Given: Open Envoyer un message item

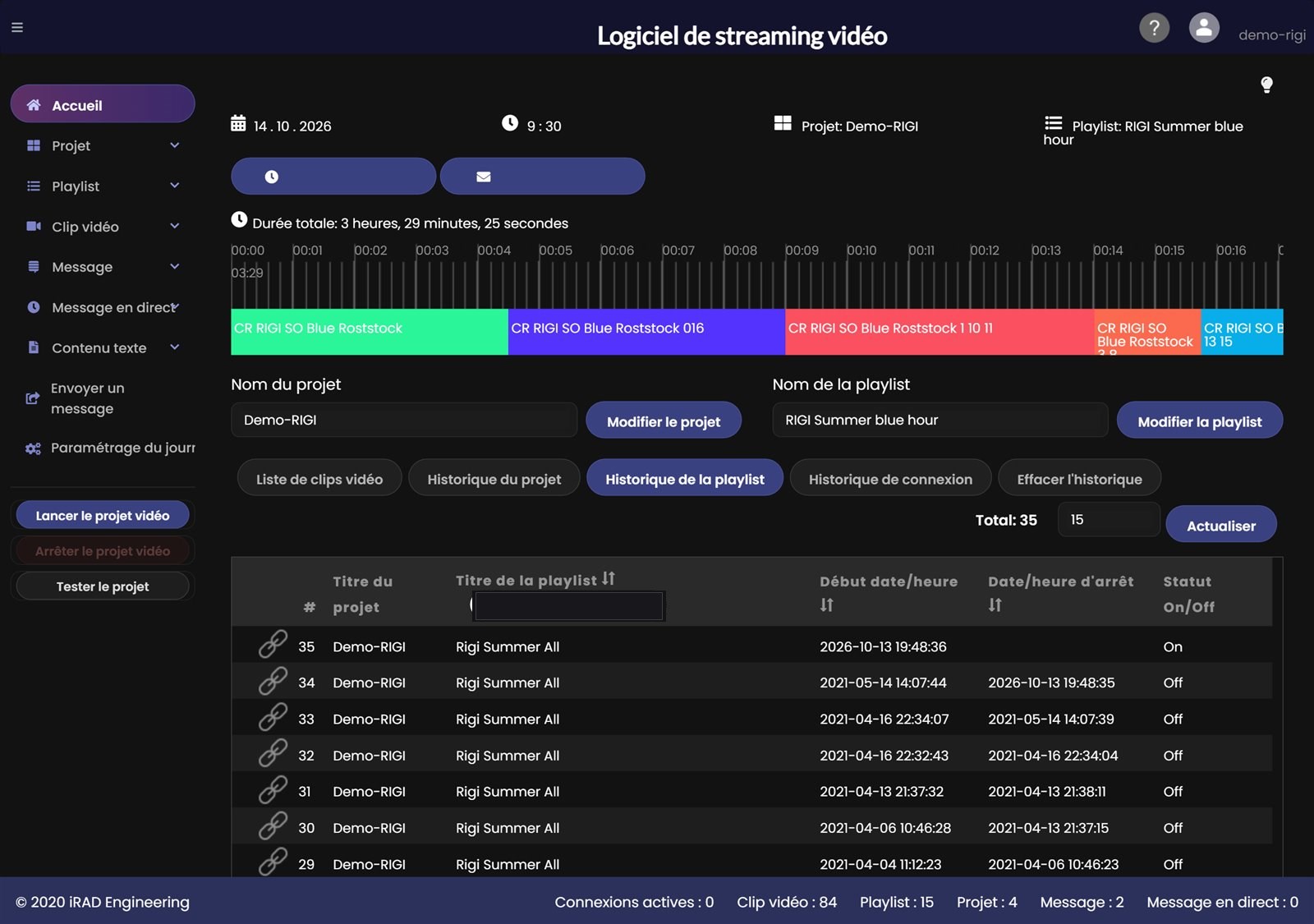Looking at the screenshot, I should point(103,398).
